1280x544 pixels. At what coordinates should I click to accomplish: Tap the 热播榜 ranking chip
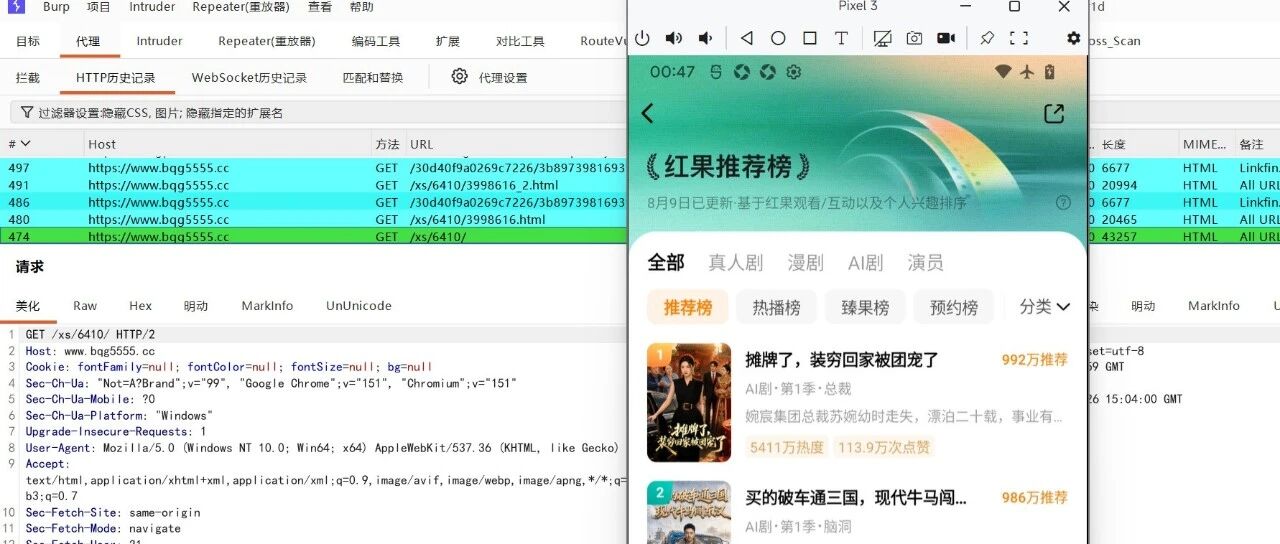(776, 307)
